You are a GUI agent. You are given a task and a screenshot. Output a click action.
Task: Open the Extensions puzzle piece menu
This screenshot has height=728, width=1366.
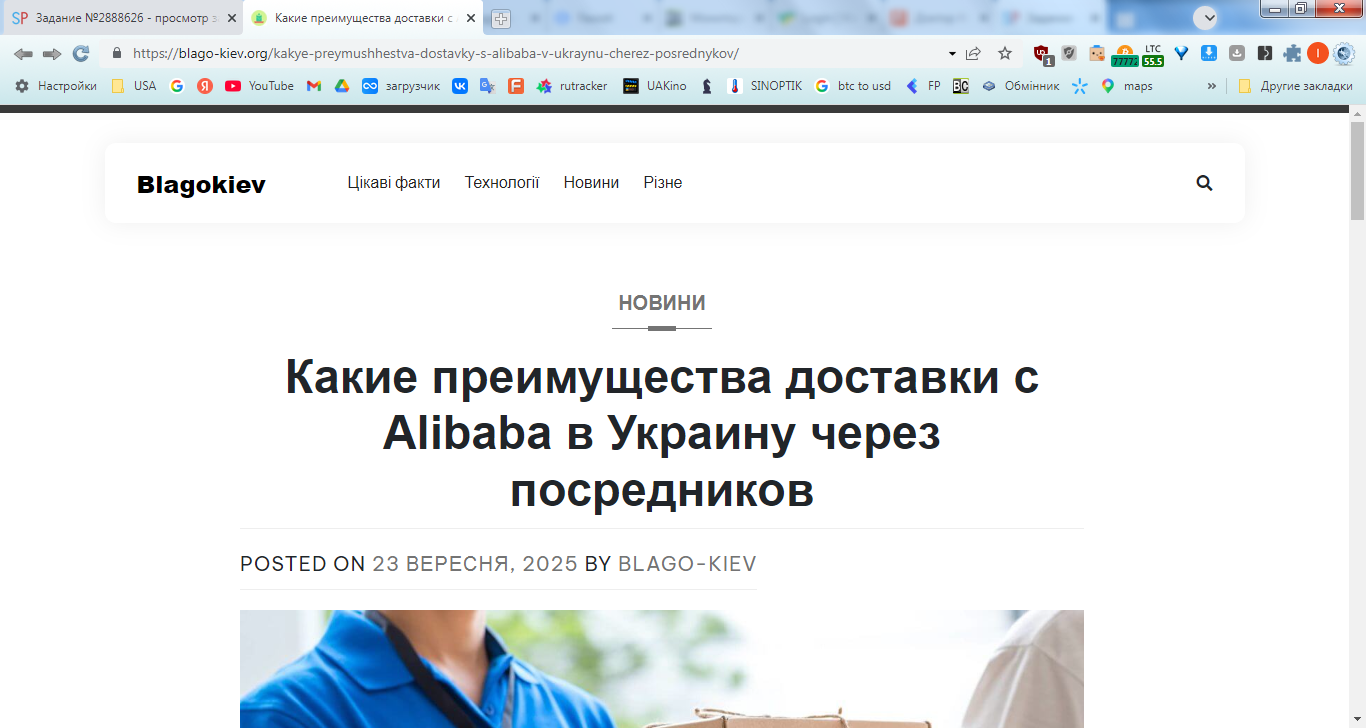(1293, 54)
